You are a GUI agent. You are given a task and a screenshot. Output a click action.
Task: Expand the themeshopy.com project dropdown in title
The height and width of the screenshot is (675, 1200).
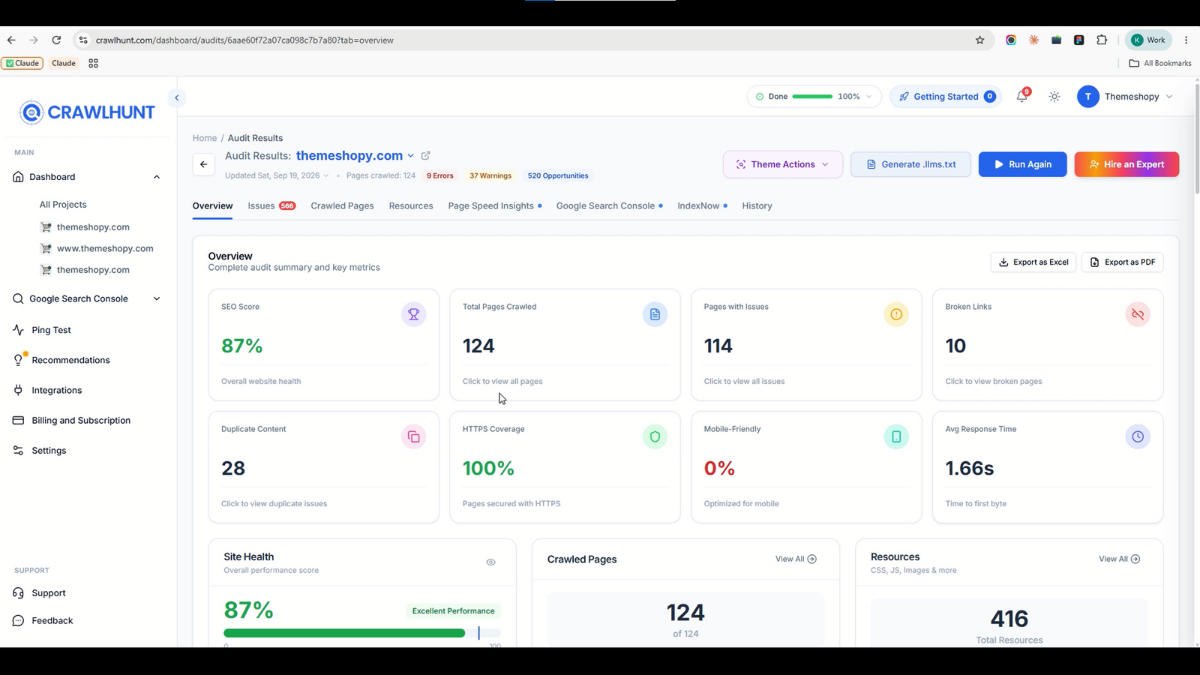pyautogui.click(x=410, y=156)
